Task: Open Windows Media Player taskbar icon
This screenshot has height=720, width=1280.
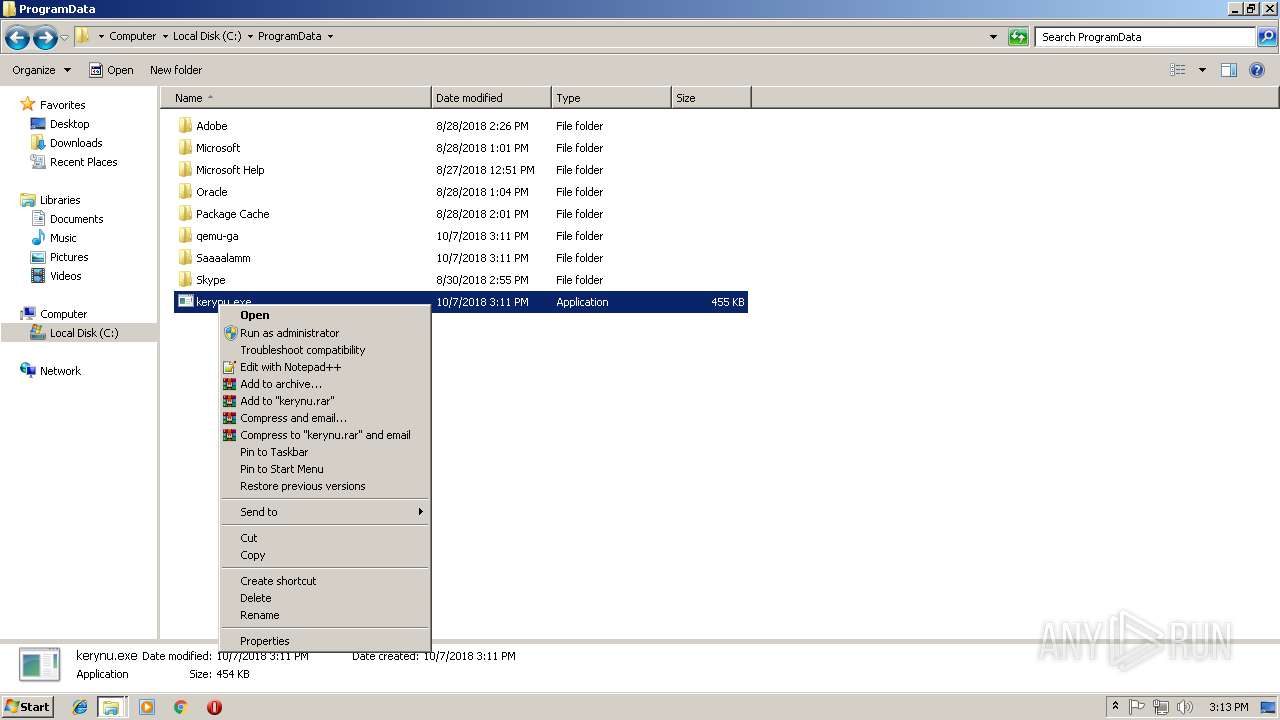Action: click(147, 707)
